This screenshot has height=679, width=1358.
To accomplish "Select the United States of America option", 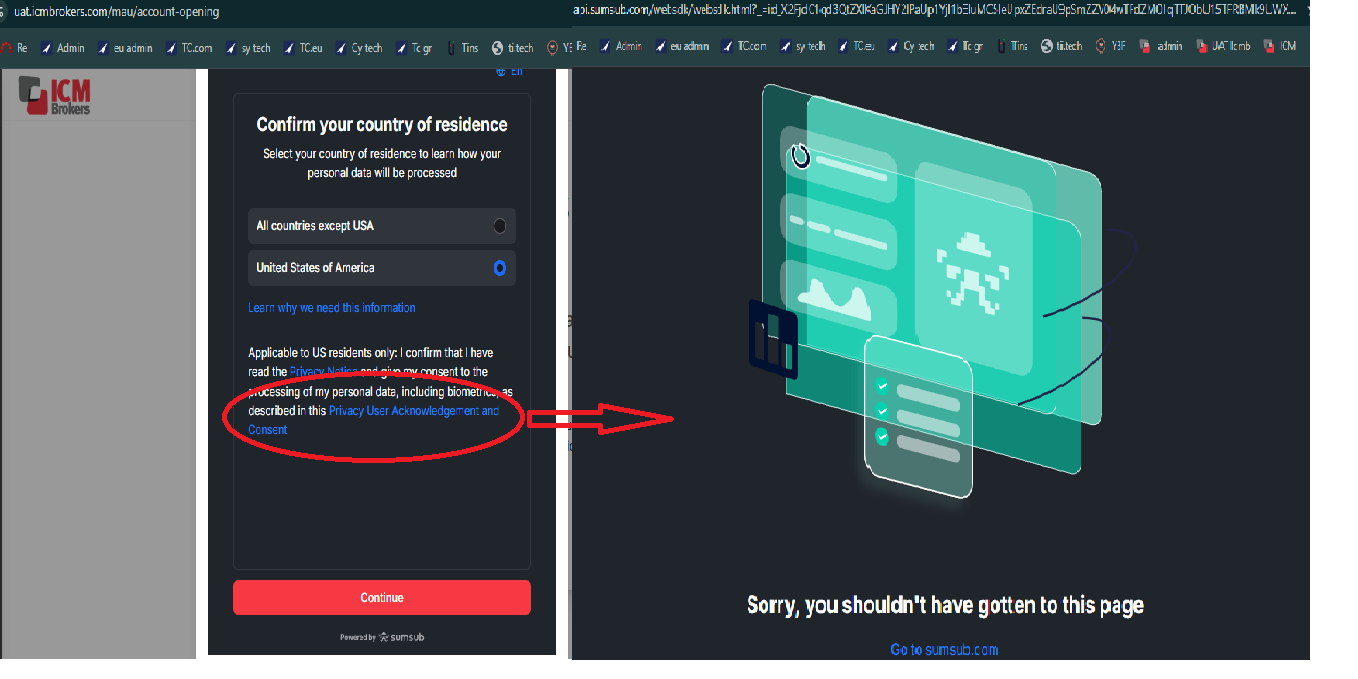I will click(x=382, y=268).
